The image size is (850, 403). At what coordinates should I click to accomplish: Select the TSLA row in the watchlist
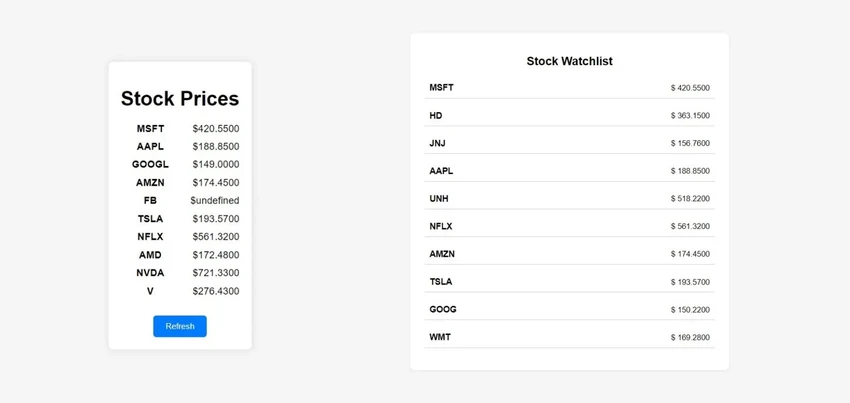(569, 282)
